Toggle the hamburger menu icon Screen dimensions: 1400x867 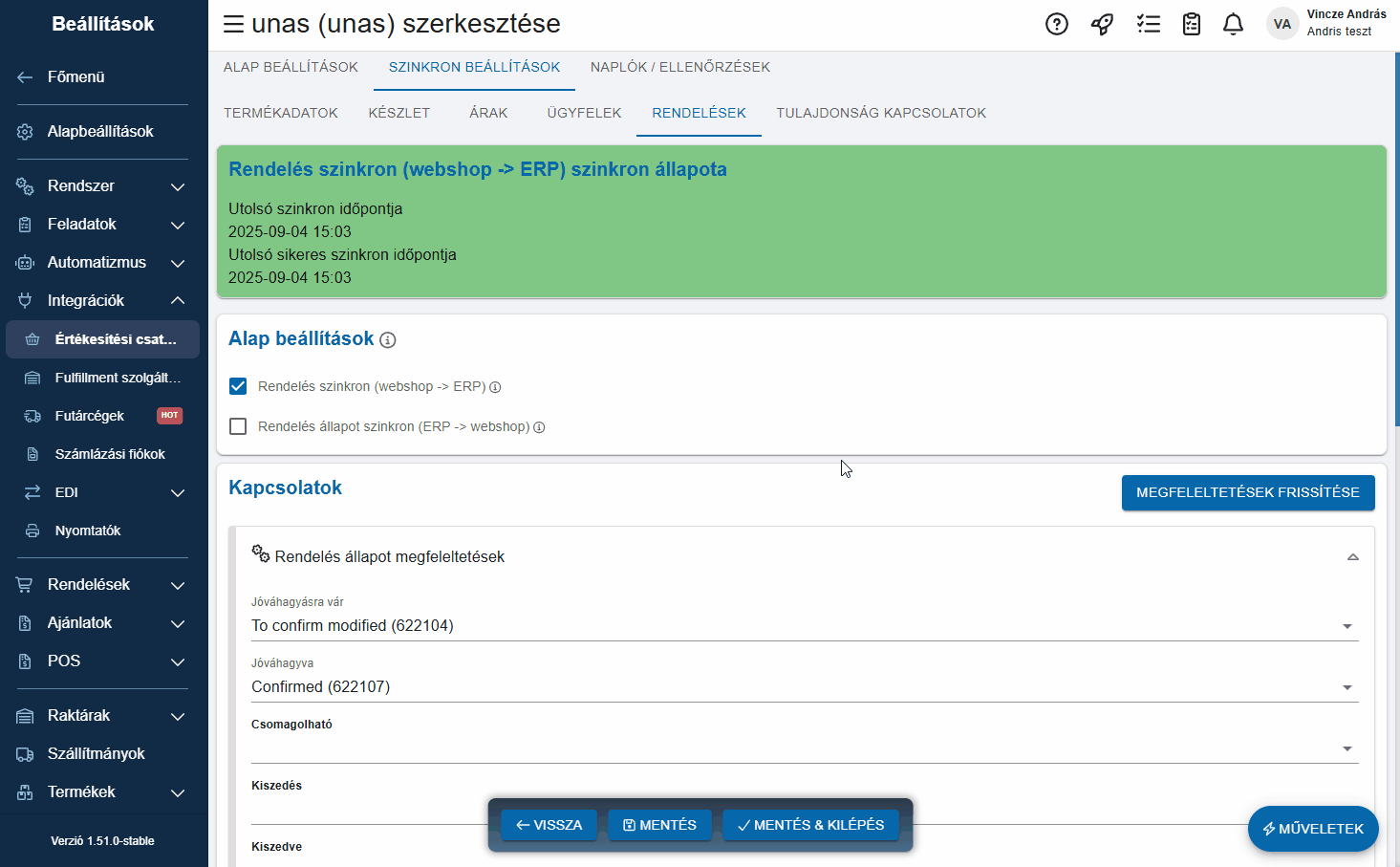pos(233,24)
